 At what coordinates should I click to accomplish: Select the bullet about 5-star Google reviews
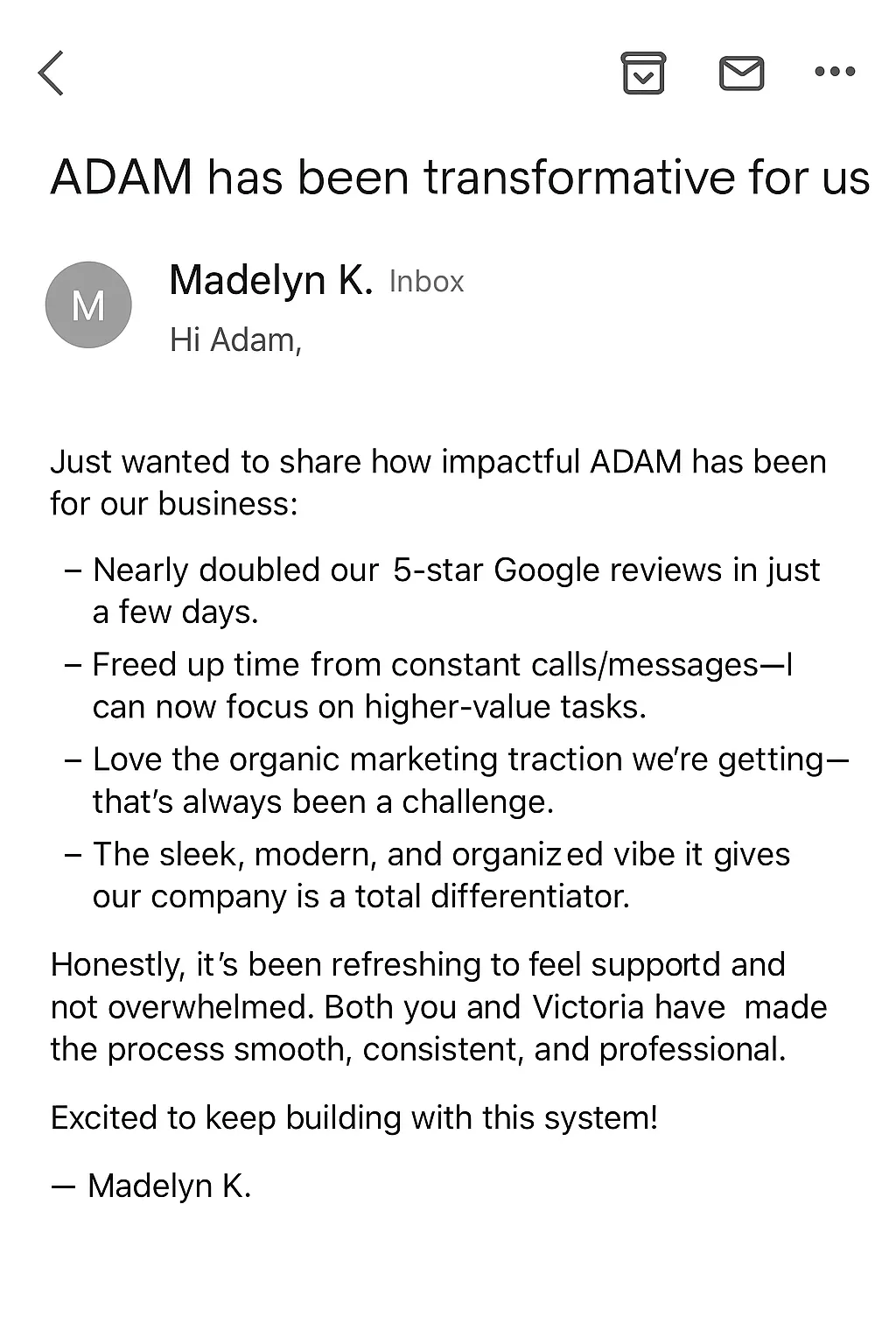443,591
